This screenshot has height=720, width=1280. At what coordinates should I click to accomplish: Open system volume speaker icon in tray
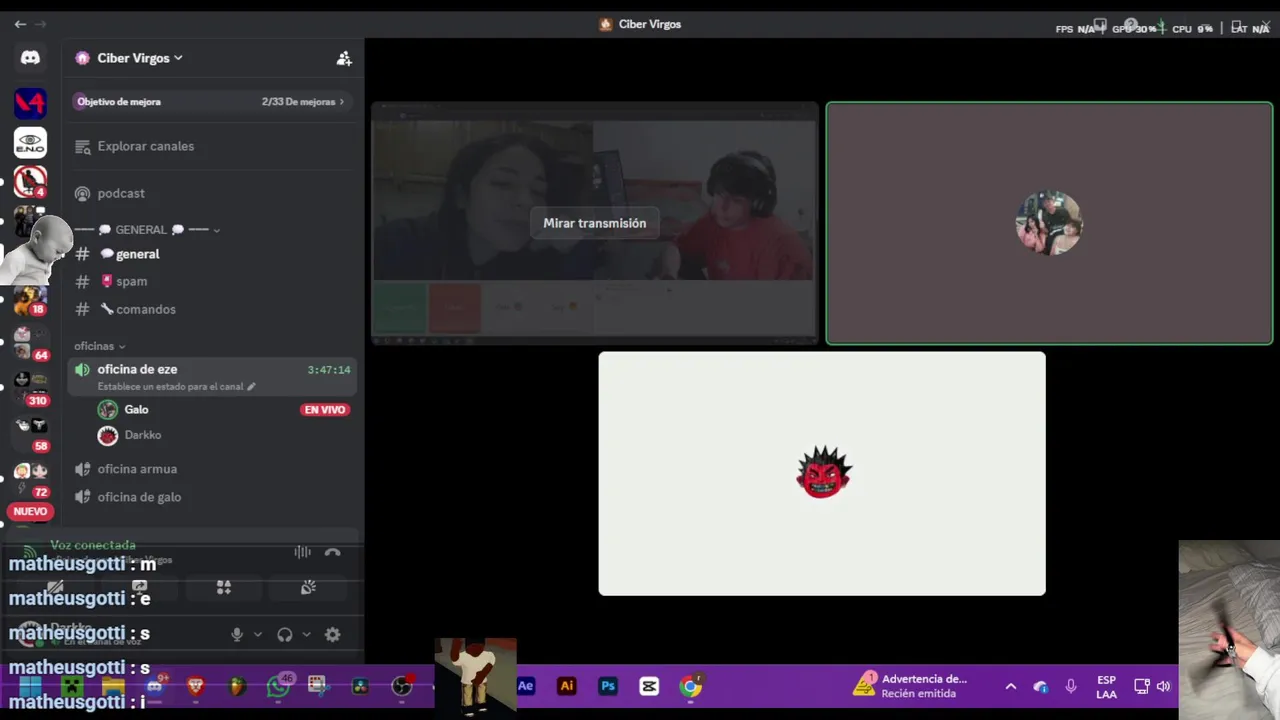[1163, 686]
